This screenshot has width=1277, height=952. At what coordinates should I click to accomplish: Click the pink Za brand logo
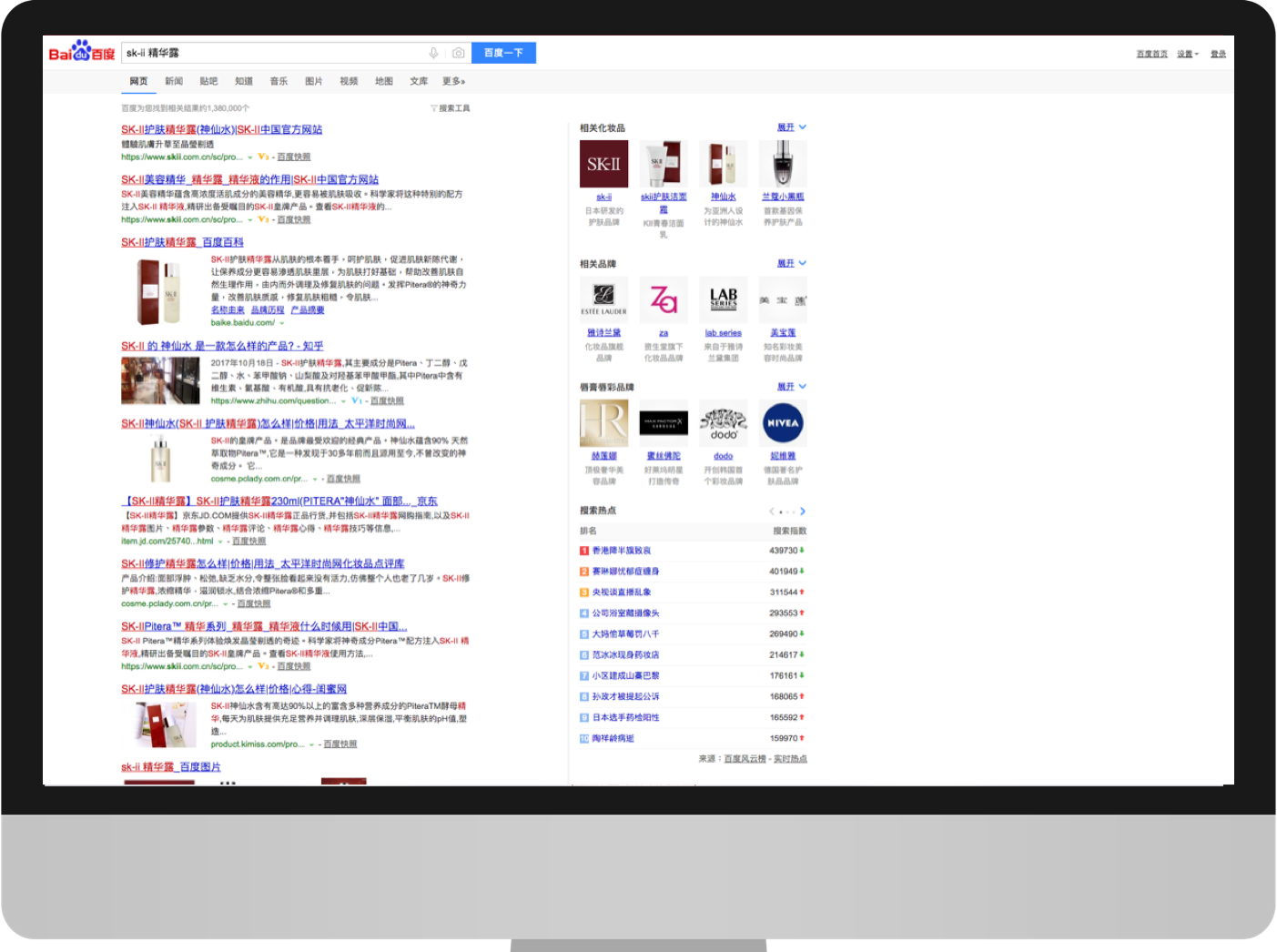click(664, 300)
